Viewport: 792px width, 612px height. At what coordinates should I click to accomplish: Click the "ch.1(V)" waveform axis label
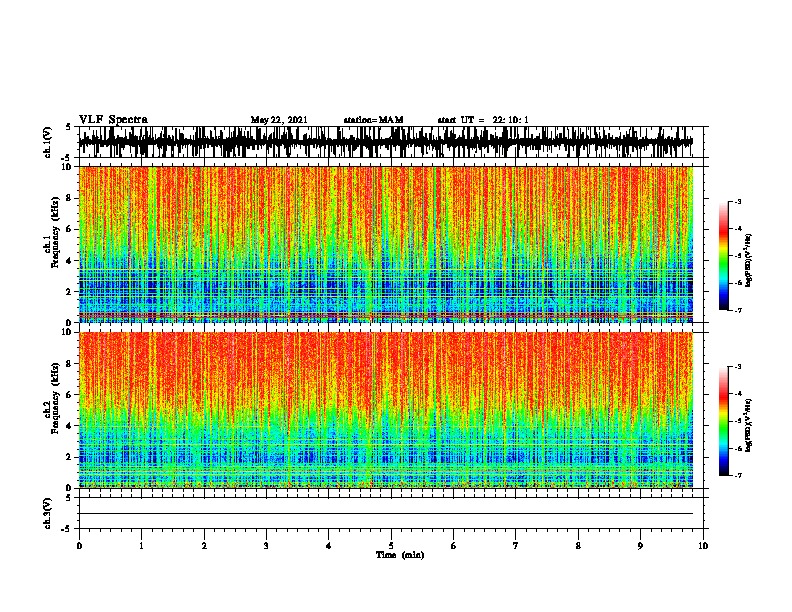[x=48, y=142]
